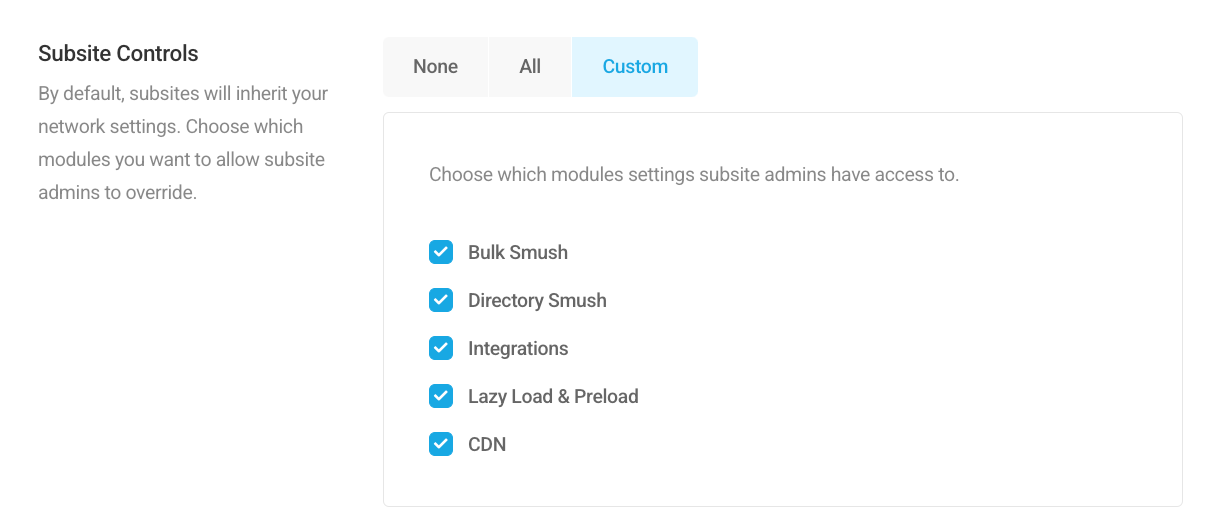The width and height of the screenshot is (1220, 532).
Task: Click the "Lazy Load & Preload" label text
Action: click(x=553, y=397)
